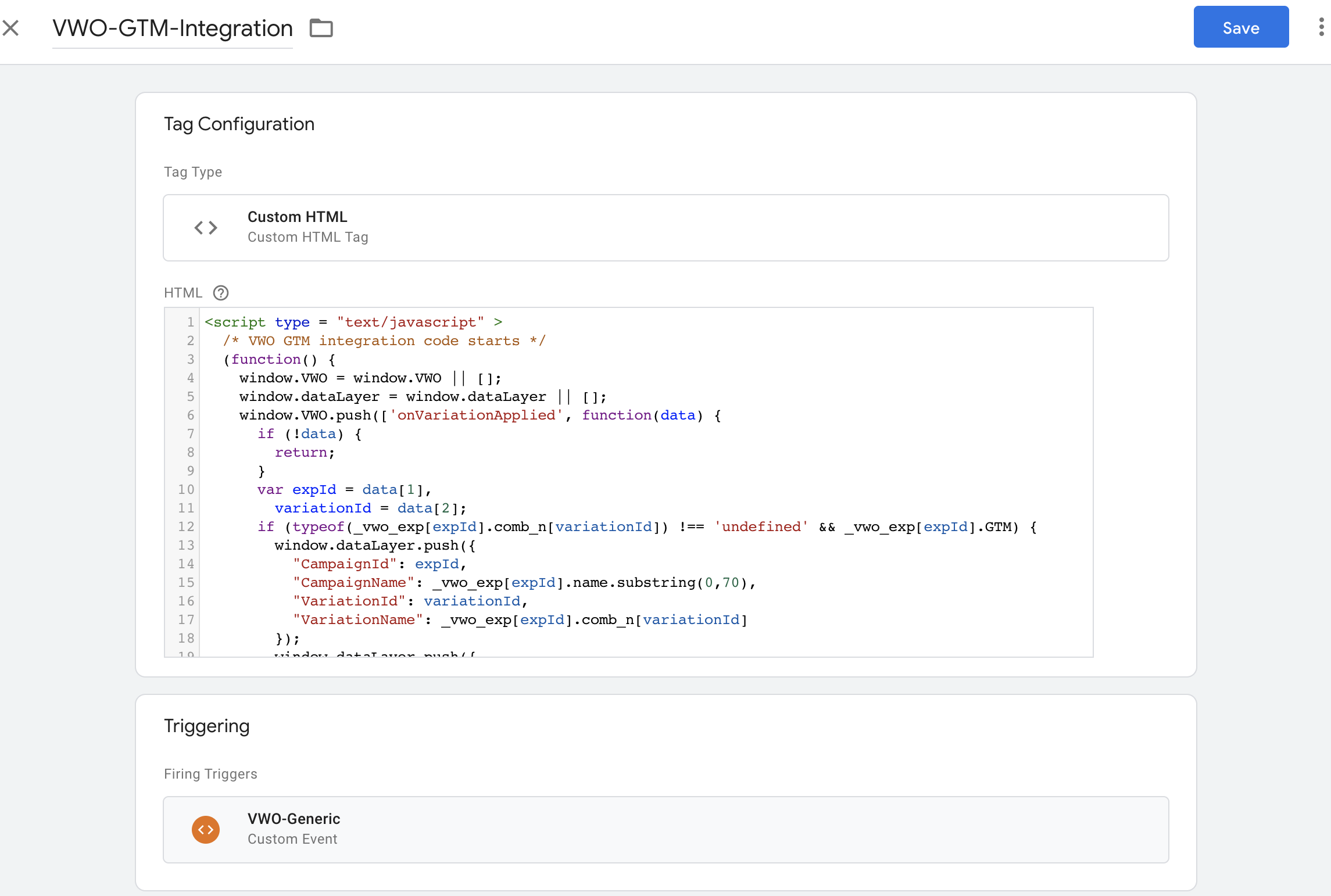Click code line 1 with script type
This screenshot has height=896, width=1331.
[353, 322]
